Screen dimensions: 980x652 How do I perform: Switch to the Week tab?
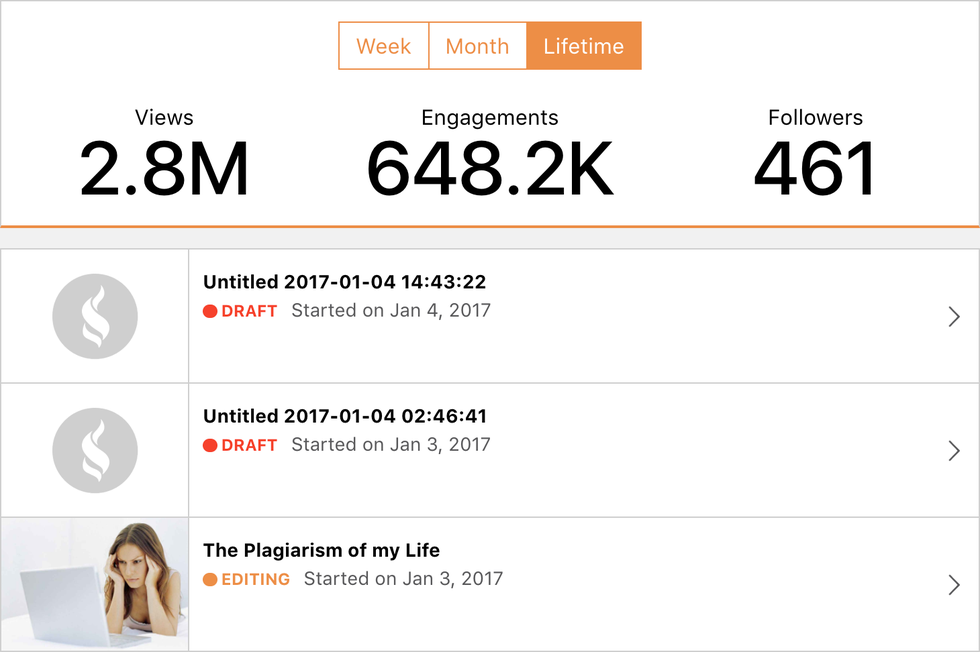coord(384,46)
